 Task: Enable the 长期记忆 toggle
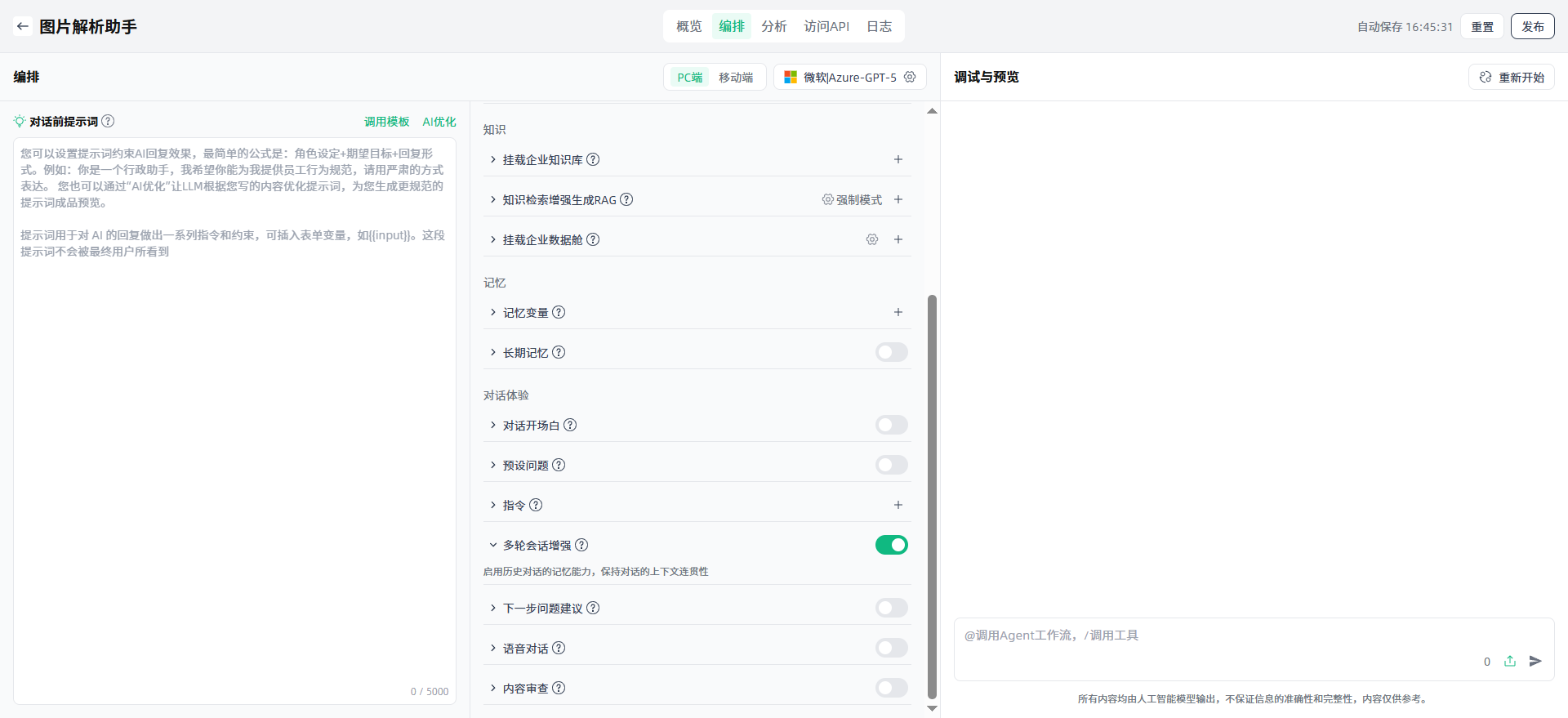click(x=891, y=352)
